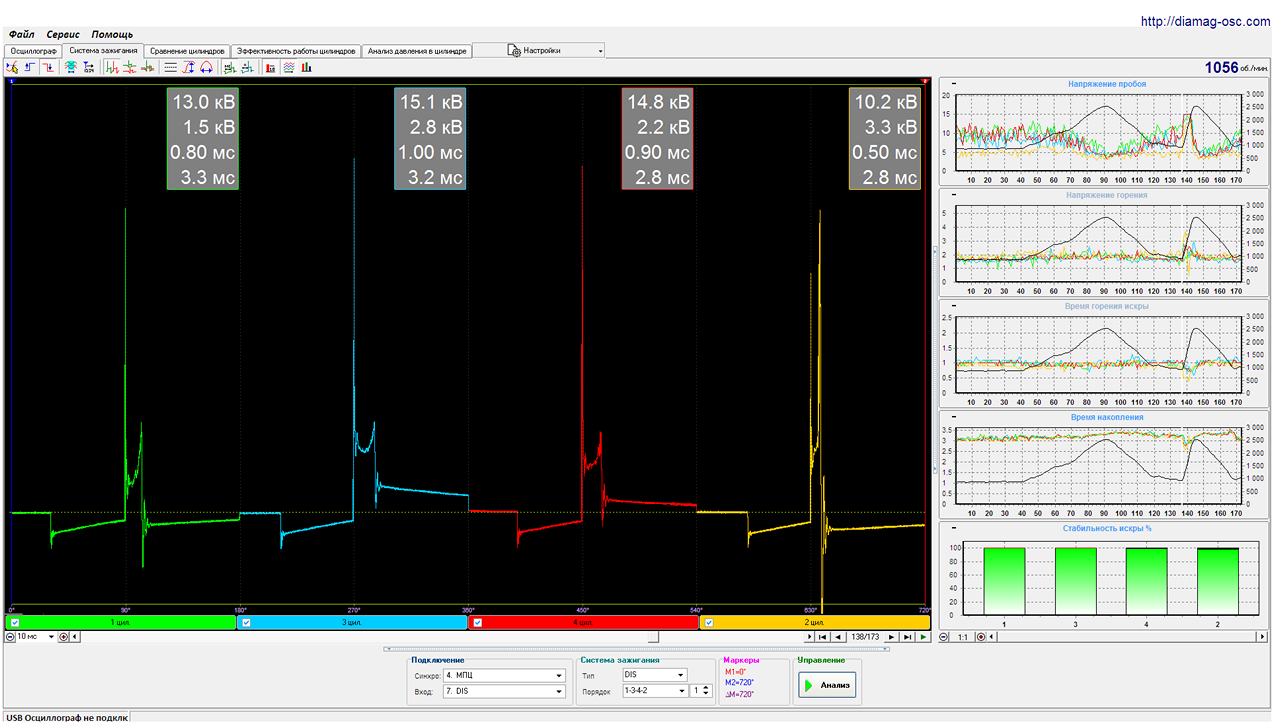Open the Помощь menu

112,34
